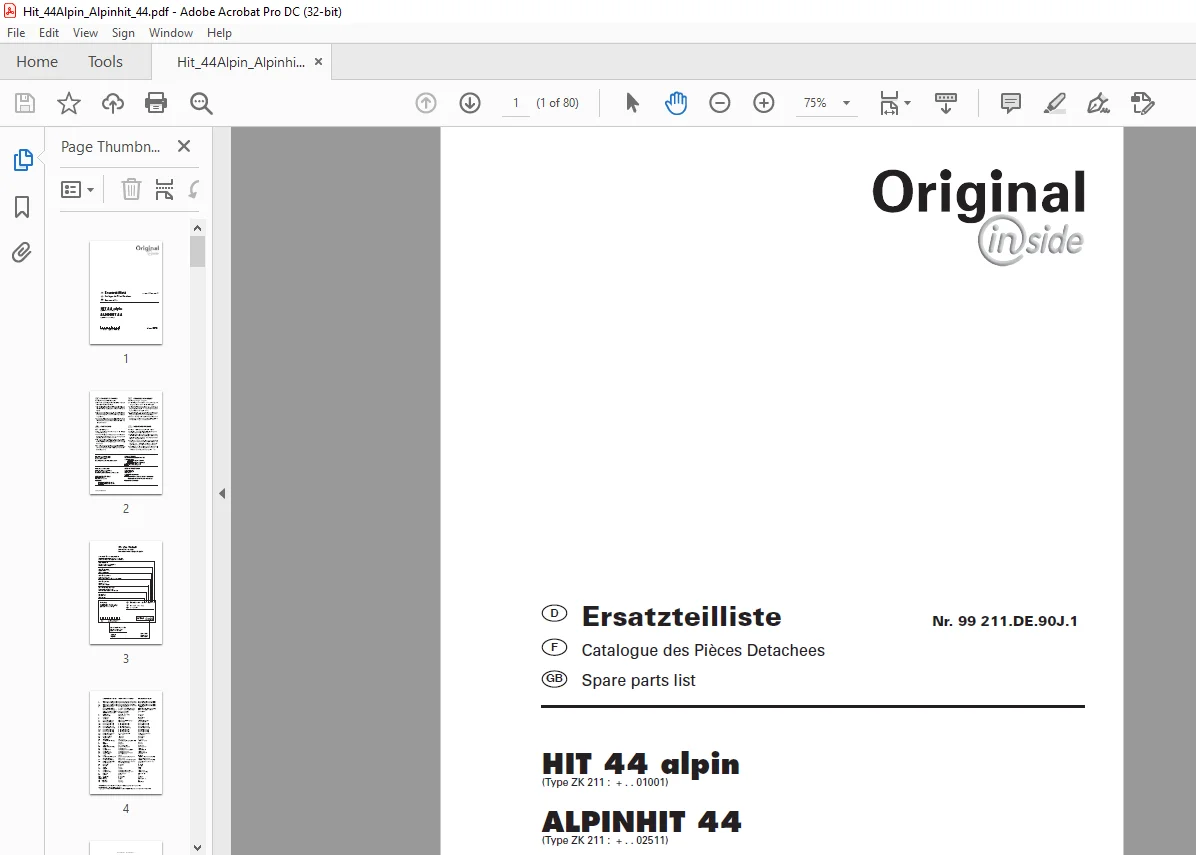
Task: Rotate page icon in thumbnails panel
Action: (x=195, y=189)
